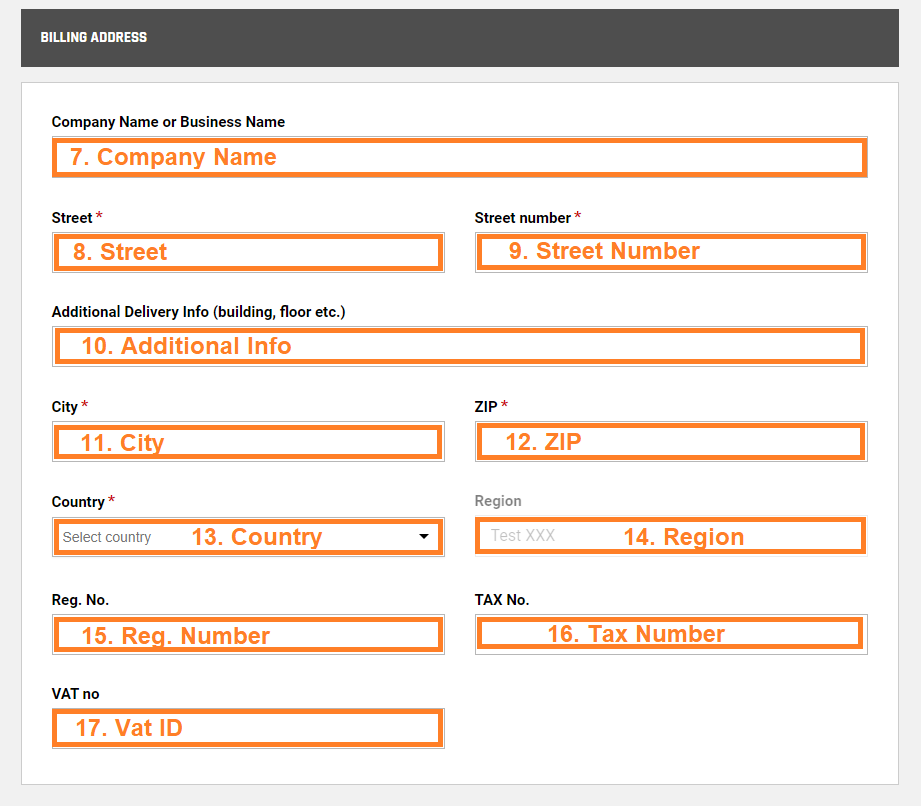Click the 'TAX No.' label text
The image size is (921, 806).
coord(502,600)
